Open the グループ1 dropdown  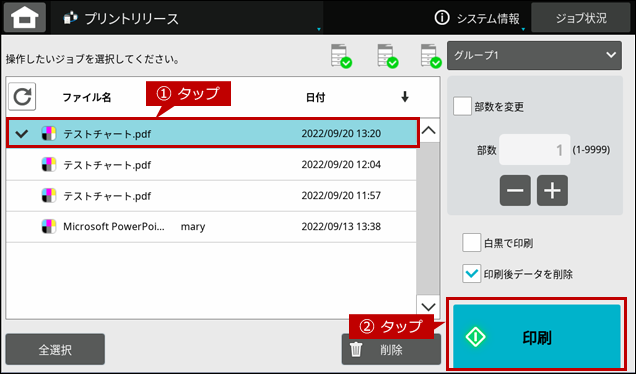coord(534,55)
